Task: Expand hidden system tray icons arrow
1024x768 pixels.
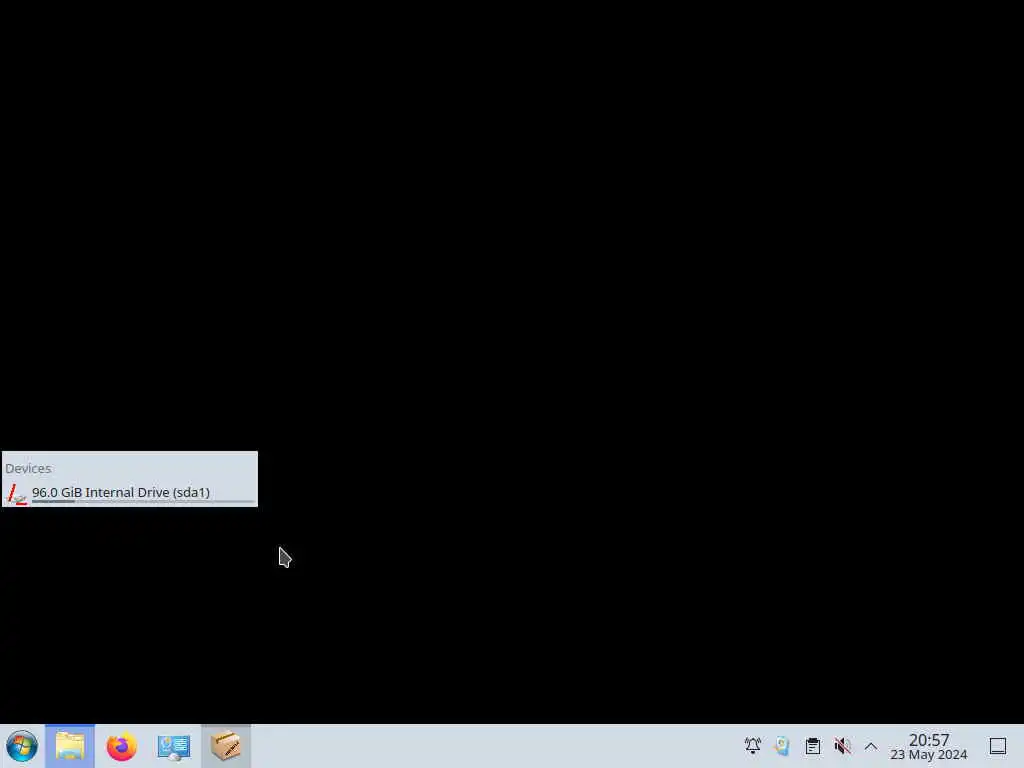Action: [x=871, y=746]
